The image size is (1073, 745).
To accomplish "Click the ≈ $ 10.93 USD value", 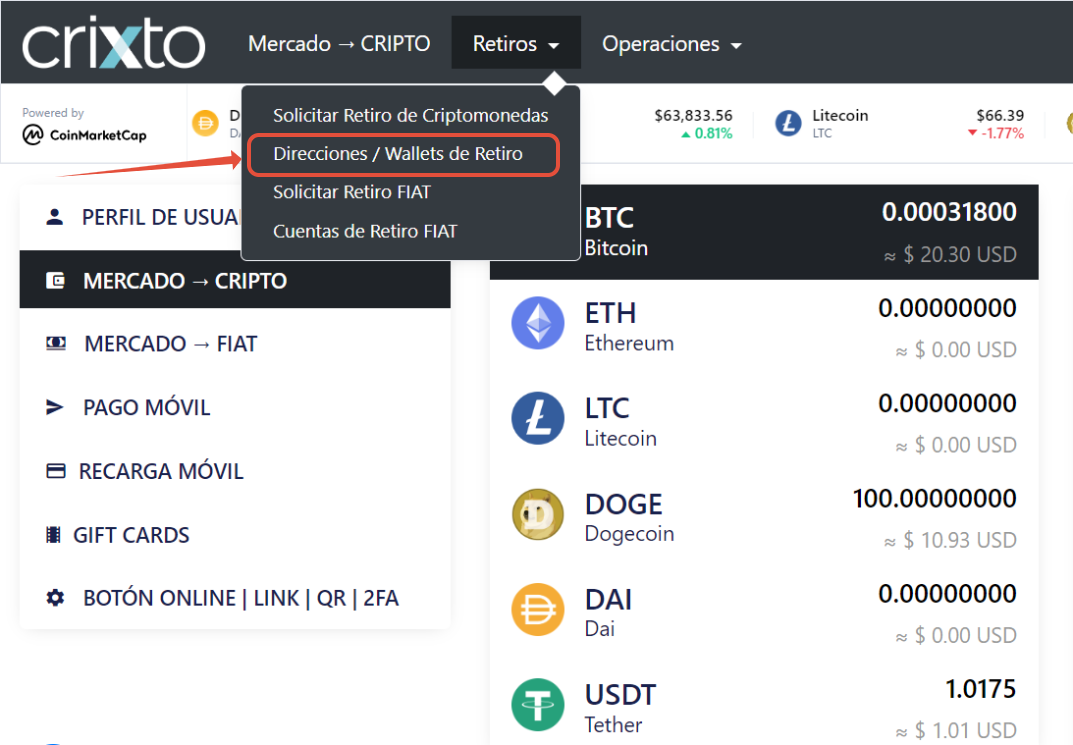I will coord(950,540).
